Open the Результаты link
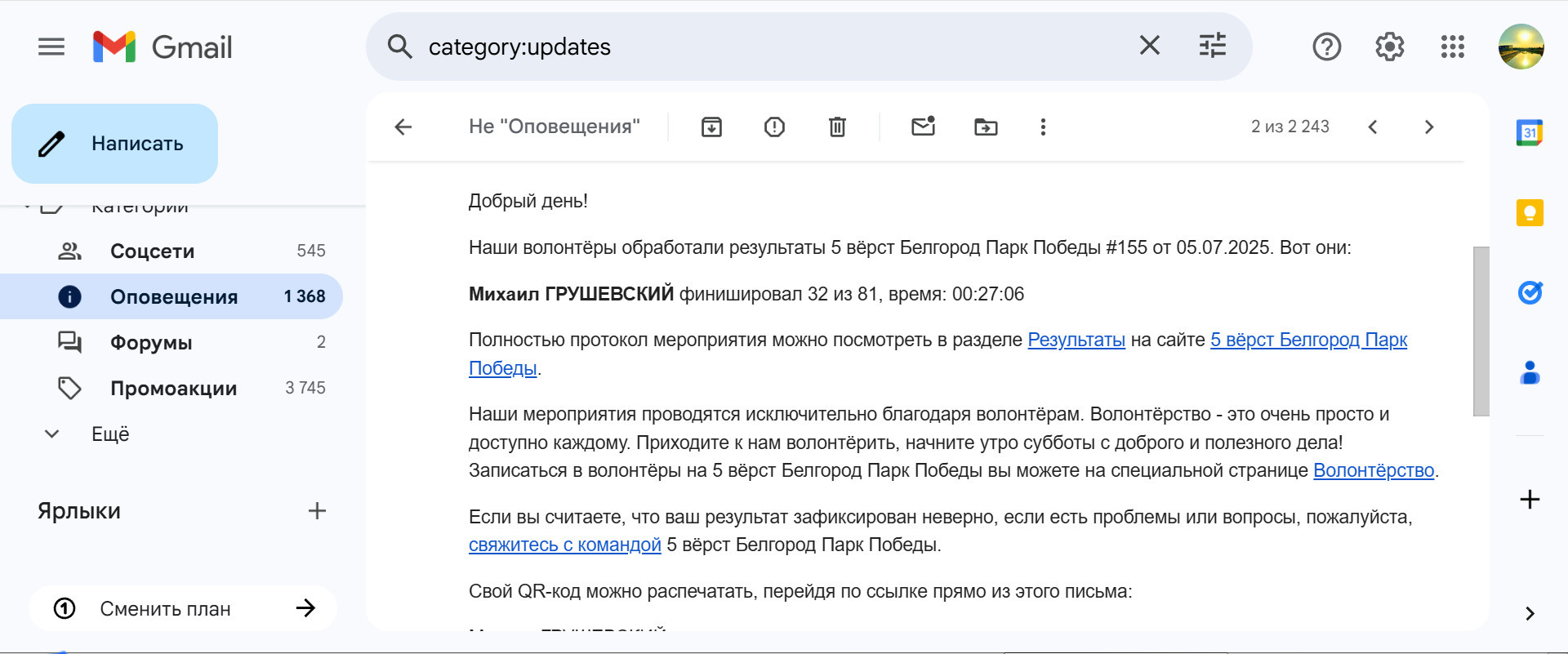 coord(1076,340)
